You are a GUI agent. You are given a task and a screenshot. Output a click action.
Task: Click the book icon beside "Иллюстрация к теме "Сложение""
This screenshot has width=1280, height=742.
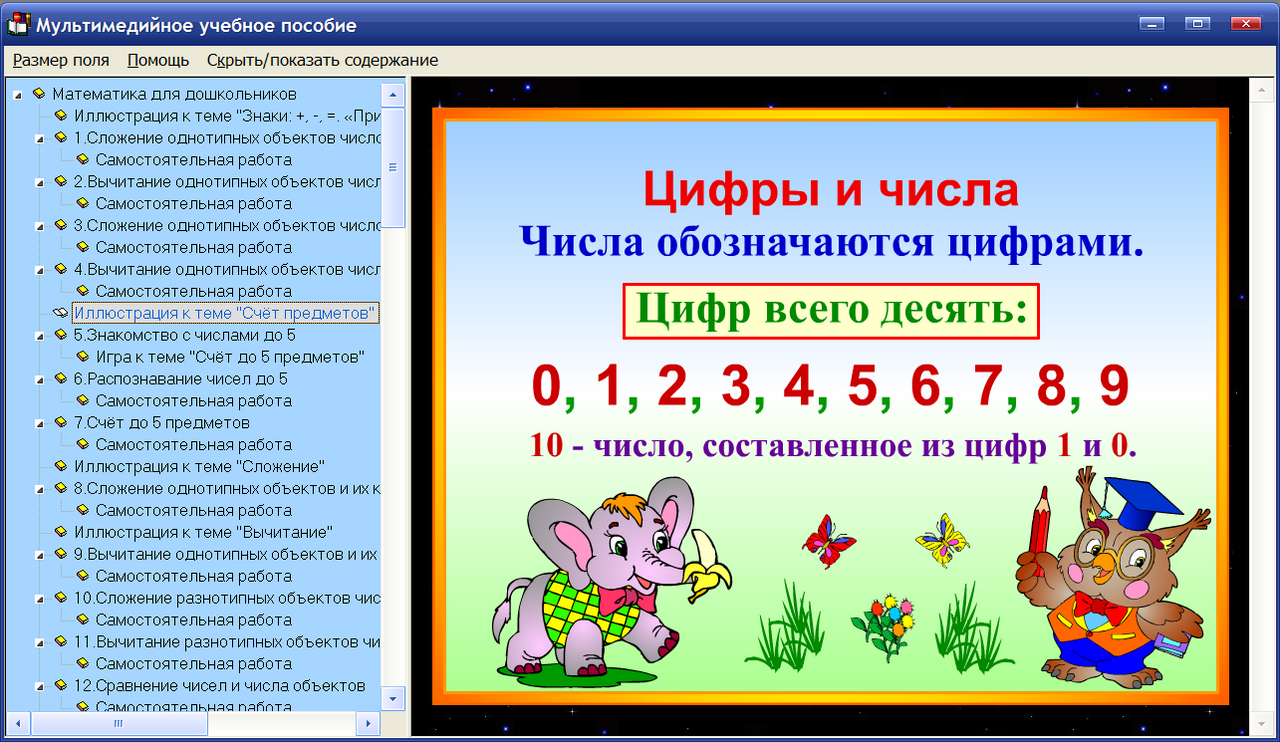(x=61, y=465)
